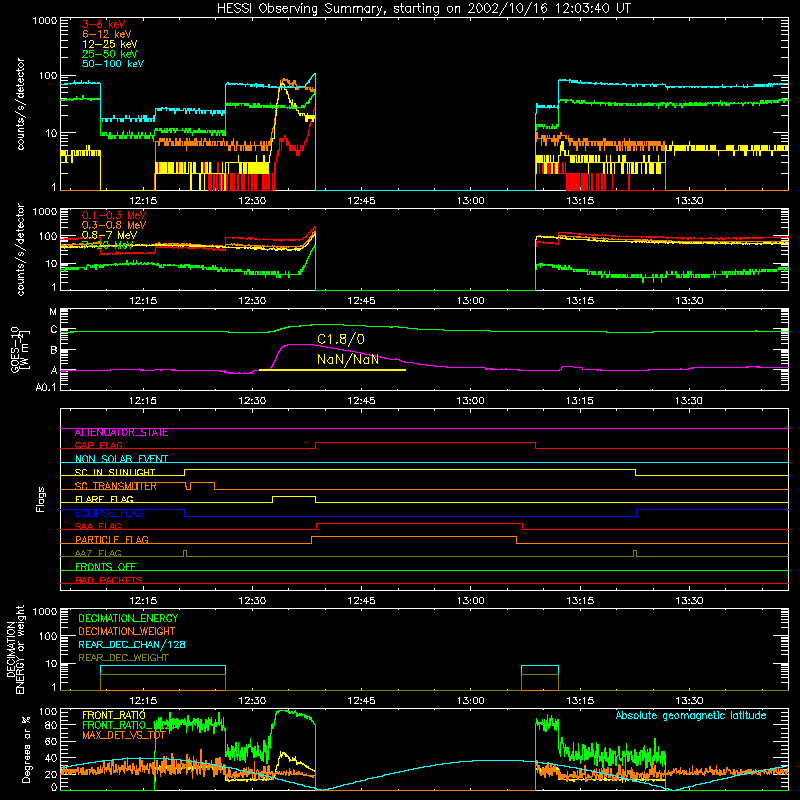Image resolution: width=800 pixels, height=800 pixels.
Task: Select the PARTICLE_FLAG label
Action: [112, 540]
